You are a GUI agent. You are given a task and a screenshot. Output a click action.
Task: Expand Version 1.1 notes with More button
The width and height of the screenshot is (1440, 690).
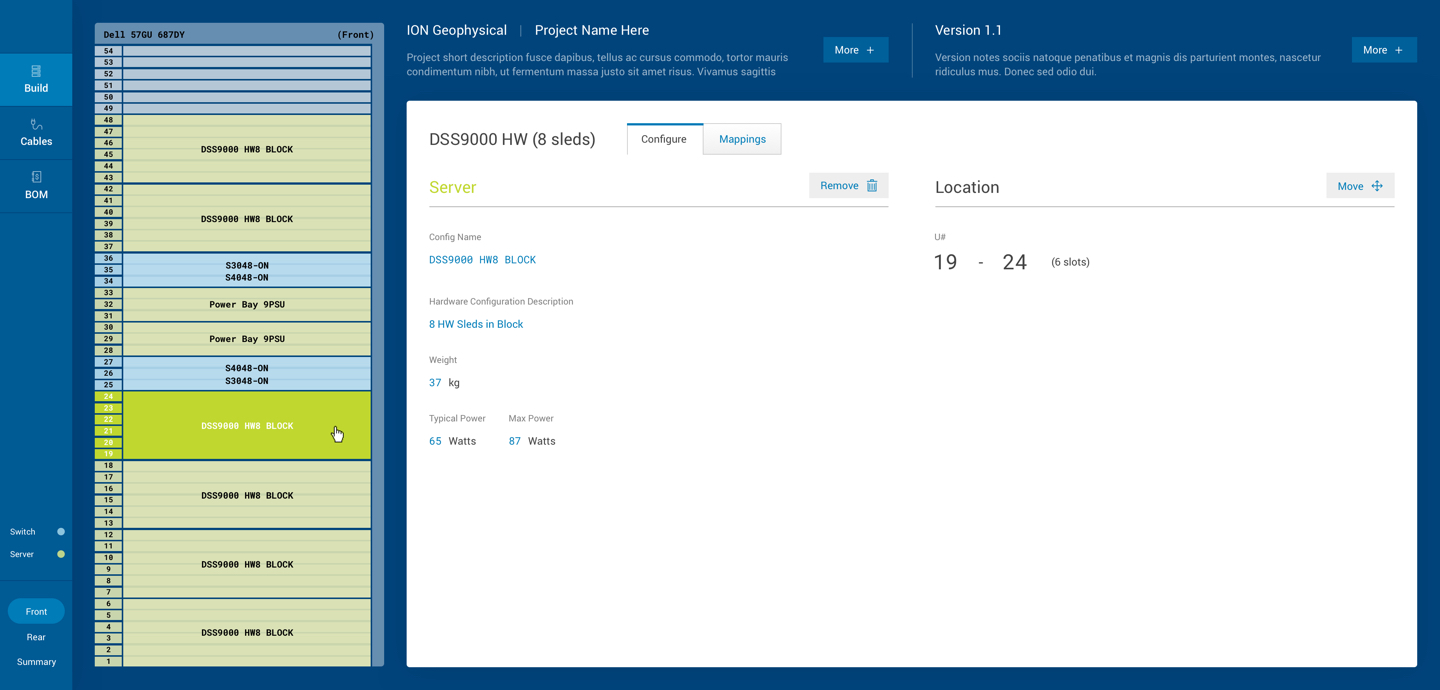(1383, 50)
